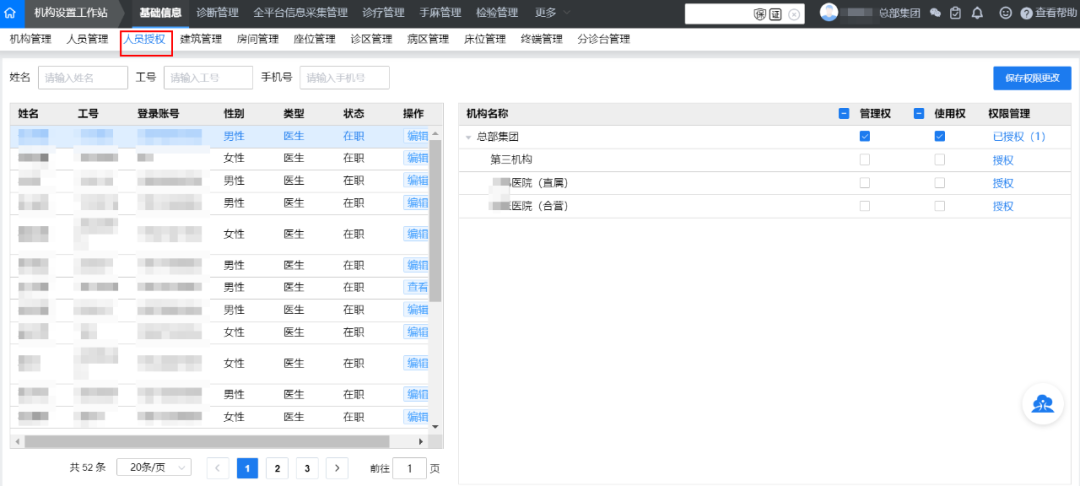
Task: Click the user avatar in header
Action: point(829,12)
